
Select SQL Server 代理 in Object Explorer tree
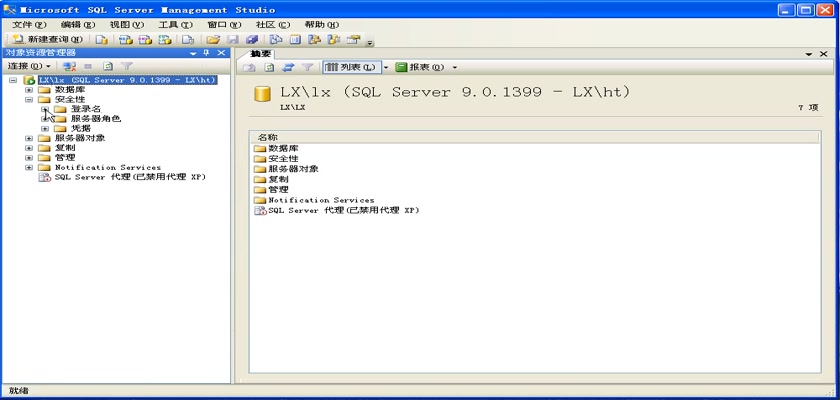tap(130, 177)
